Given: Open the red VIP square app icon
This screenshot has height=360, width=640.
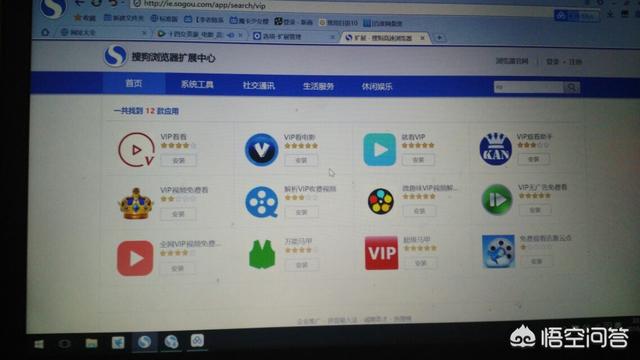Looking at the screenshot, I should (x=381, y=253).
